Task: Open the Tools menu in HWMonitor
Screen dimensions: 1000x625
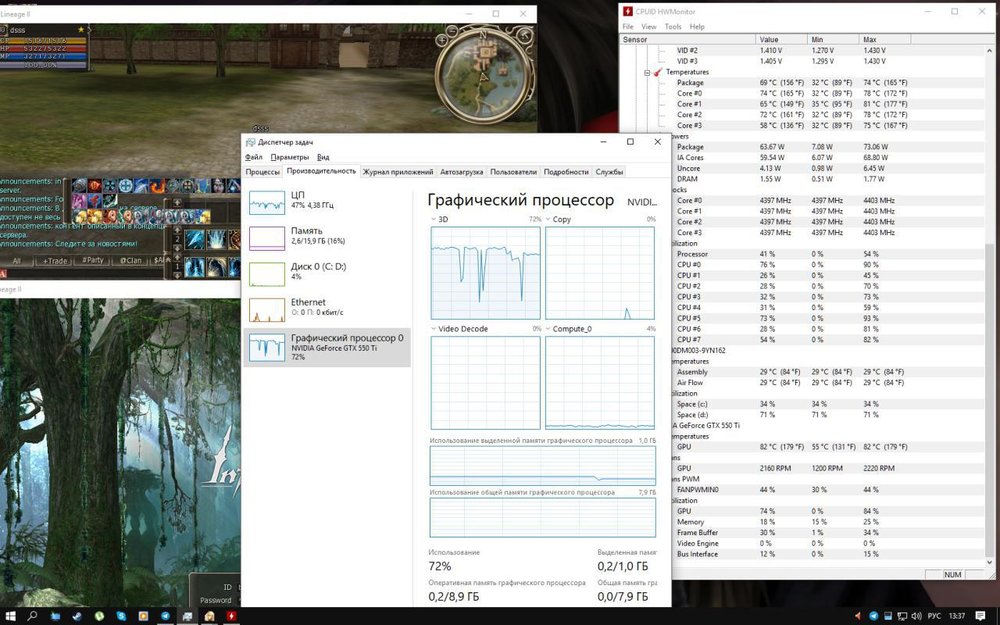Action: 673,27
